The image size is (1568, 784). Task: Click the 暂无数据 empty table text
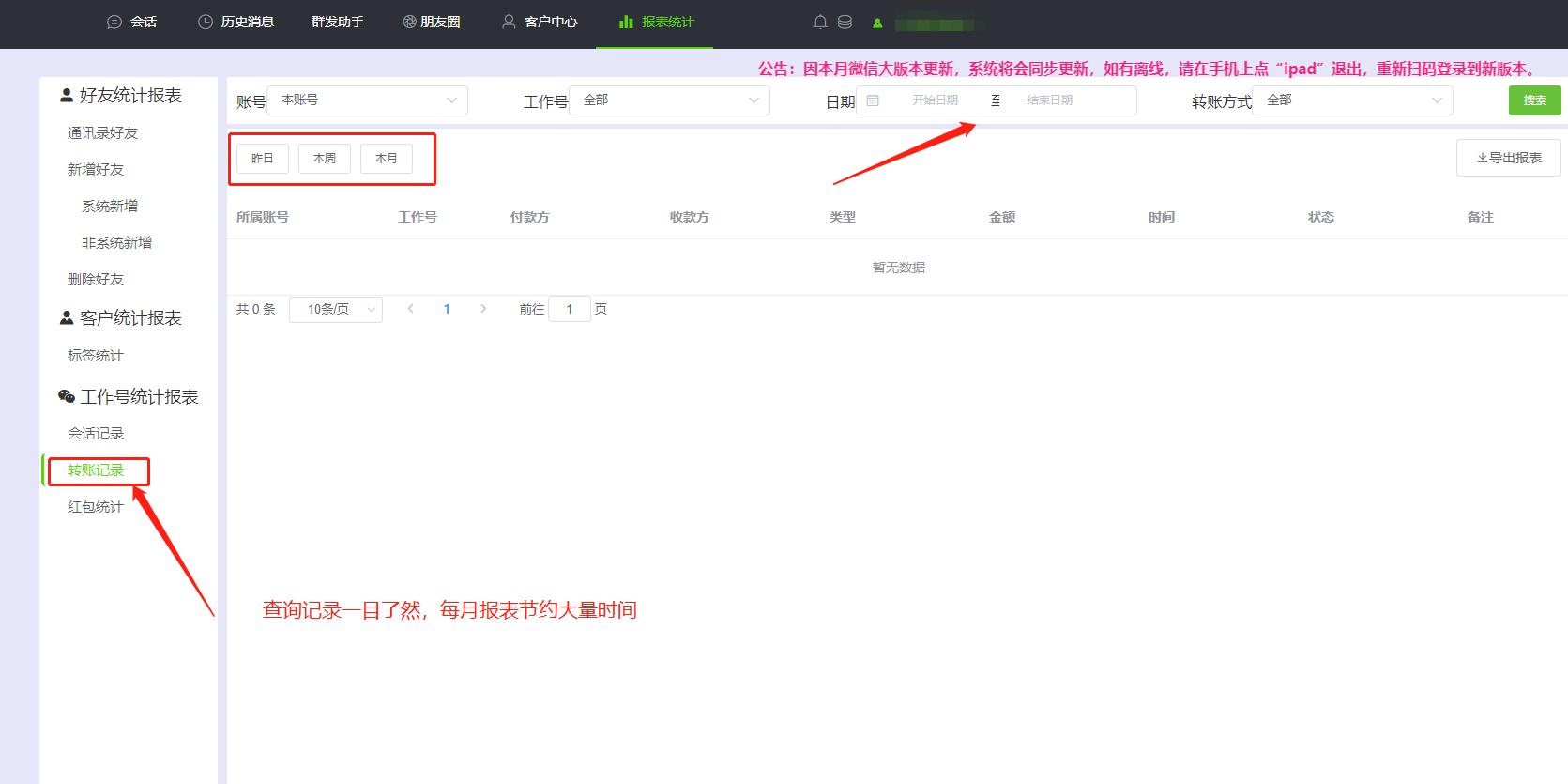[899, 268]
